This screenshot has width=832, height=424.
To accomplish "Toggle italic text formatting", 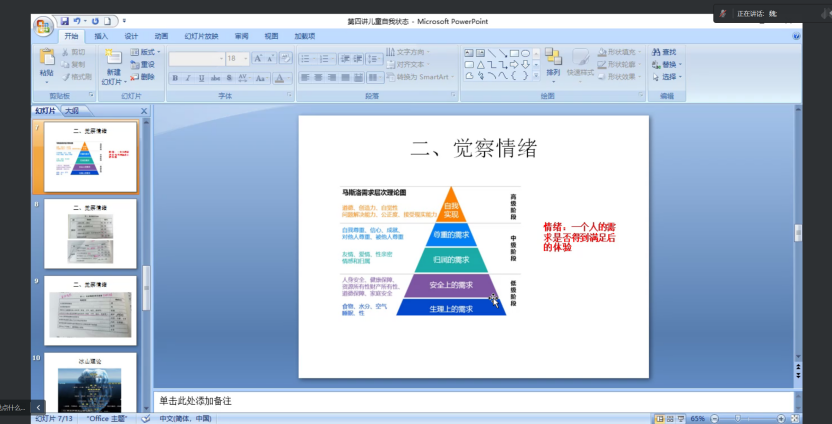I will 188,77.
